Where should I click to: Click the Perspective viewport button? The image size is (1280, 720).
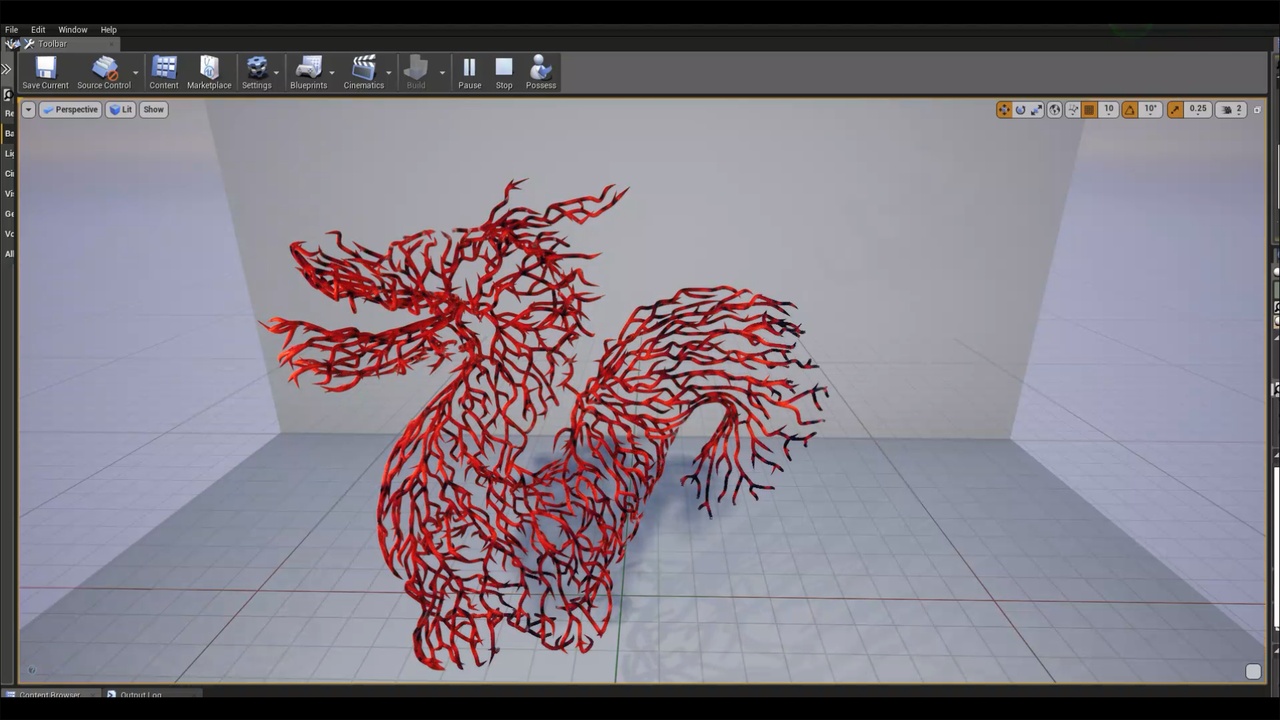pos(70,110)
